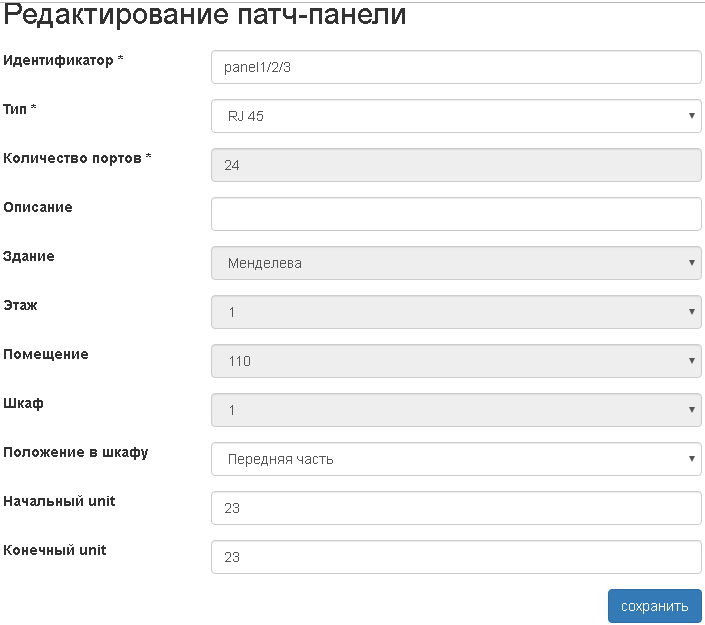The height and width of the screenshot is (625, 705).
Task: Open the Этаж dropdown list
Action: tap(456, 312)
